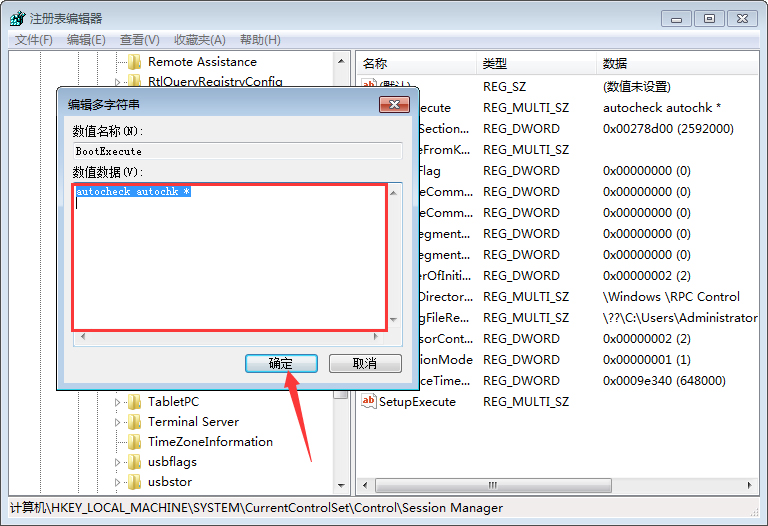Close the 编辑多字符串 dialog
Image resolution: width=768 pixels, height=526 pixels.
(391, 104)
